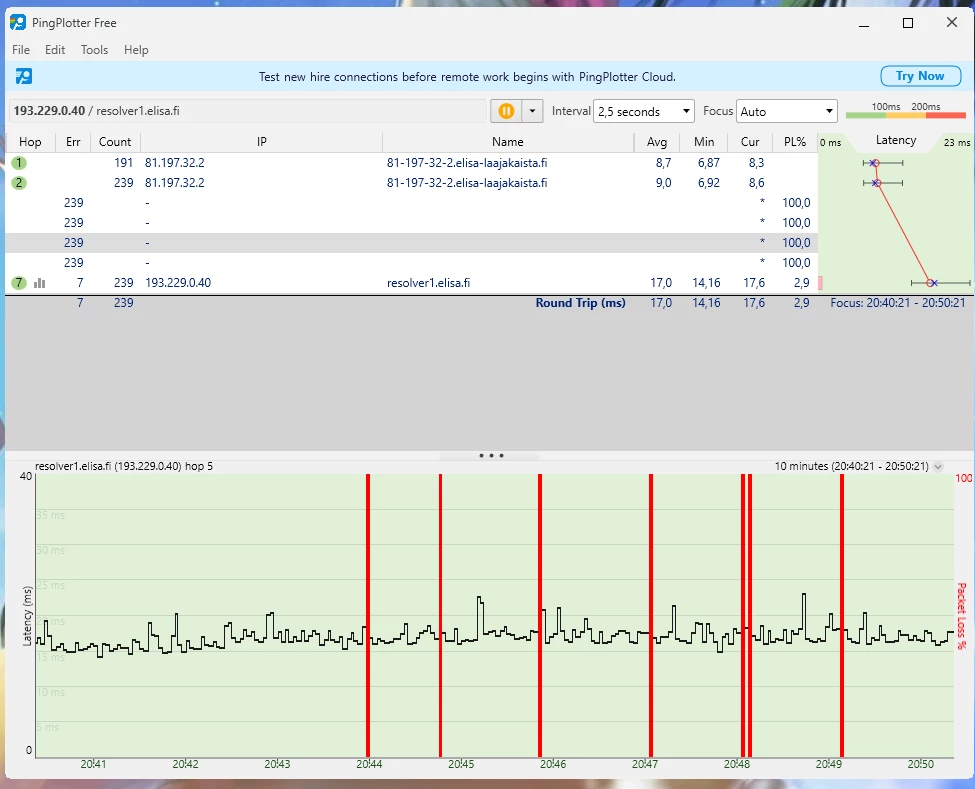Click the 20:50 time axis label
This screenshot has width=975, height=789.
click(x=920, y=764)
